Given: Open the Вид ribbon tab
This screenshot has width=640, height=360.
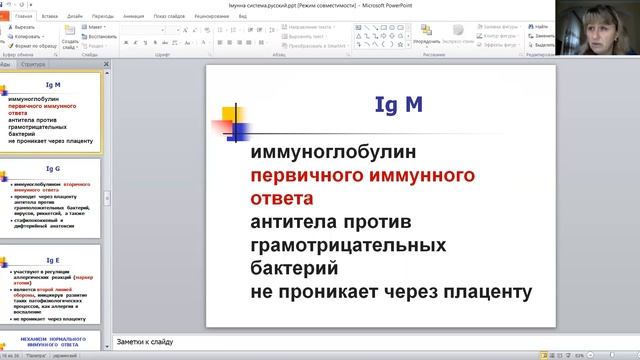Looking at the screenshot, I should [243, 16].
